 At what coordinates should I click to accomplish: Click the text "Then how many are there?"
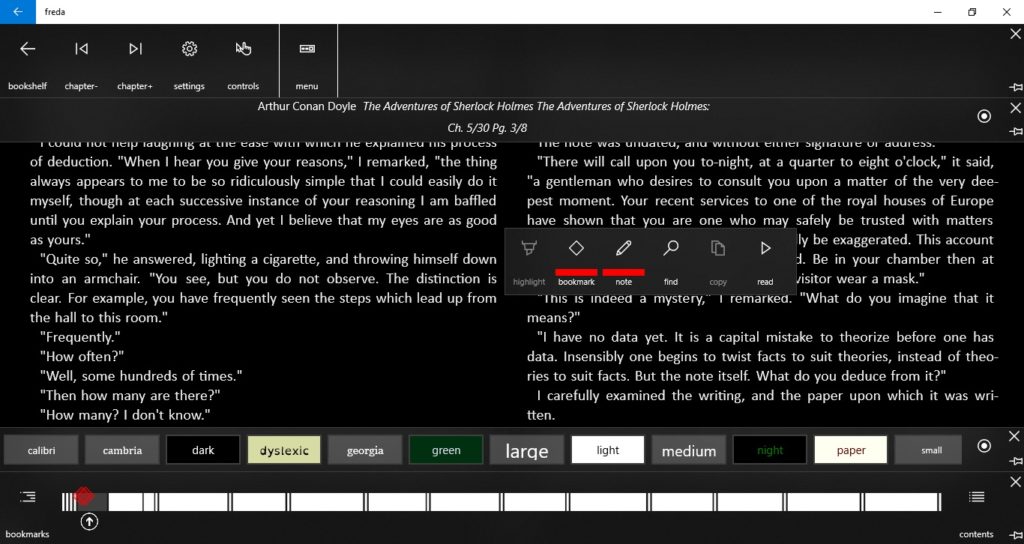coord(130,395)
